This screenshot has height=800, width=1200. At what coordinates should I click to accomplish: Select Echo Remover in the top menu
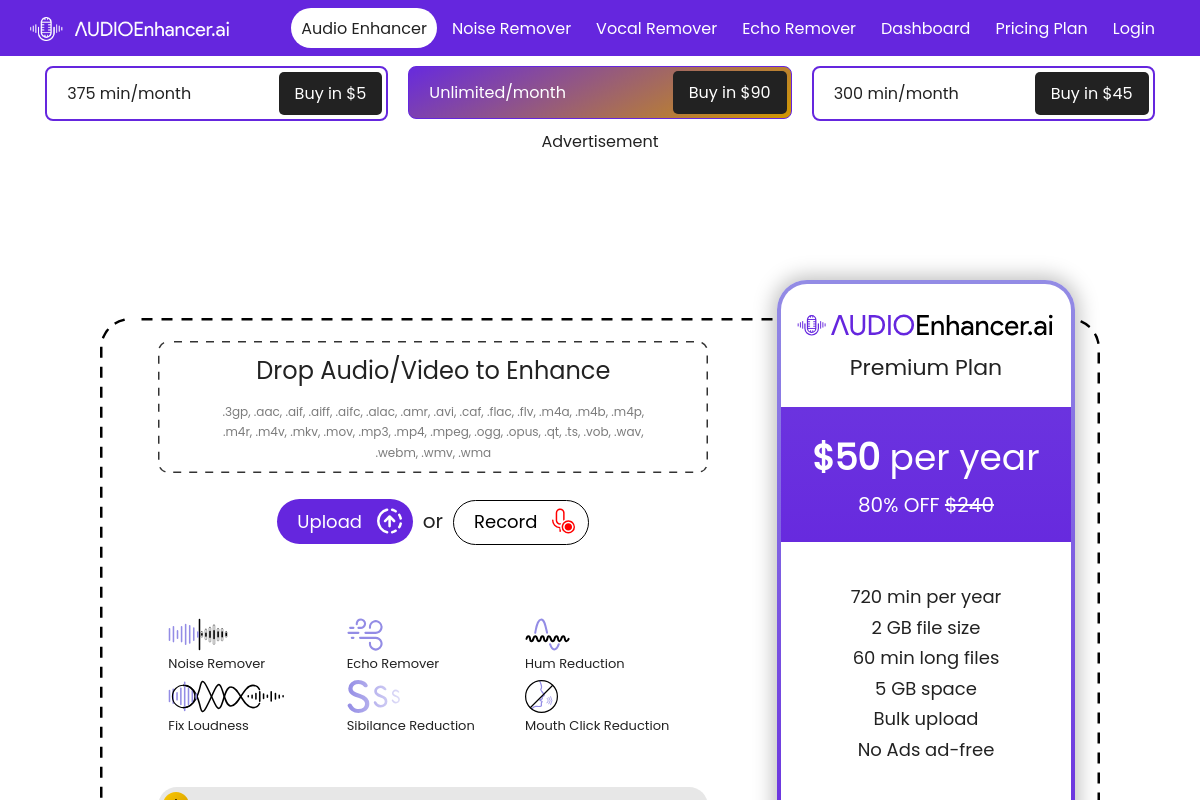[x=798, y=28]
